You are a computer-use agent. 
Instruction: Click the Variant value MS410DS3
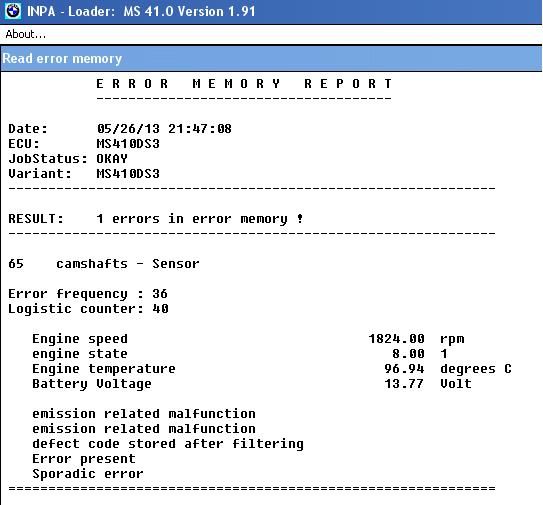pos(128,174)
